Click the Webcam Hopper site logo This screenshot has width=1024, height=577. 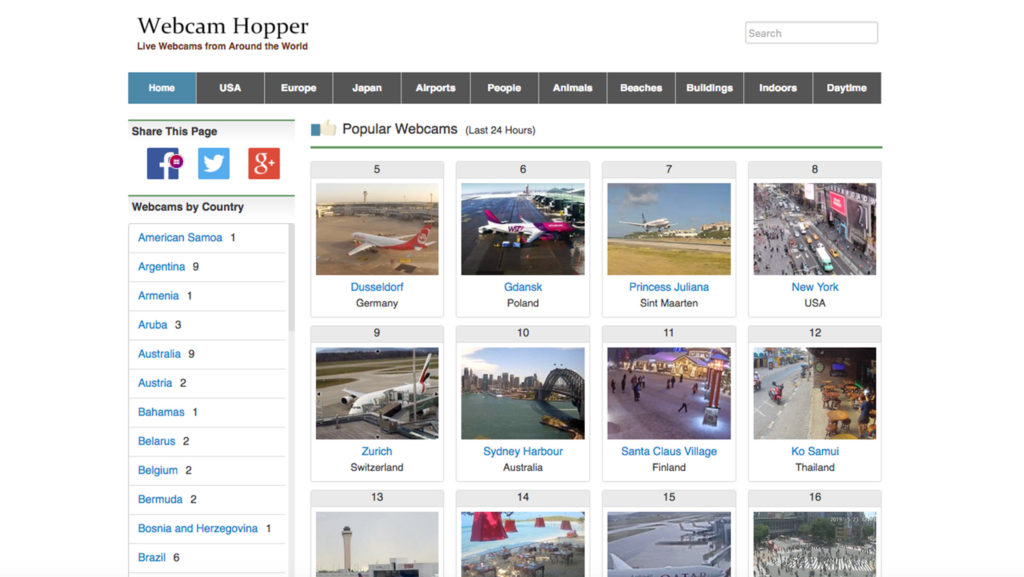tap(223, 26)
